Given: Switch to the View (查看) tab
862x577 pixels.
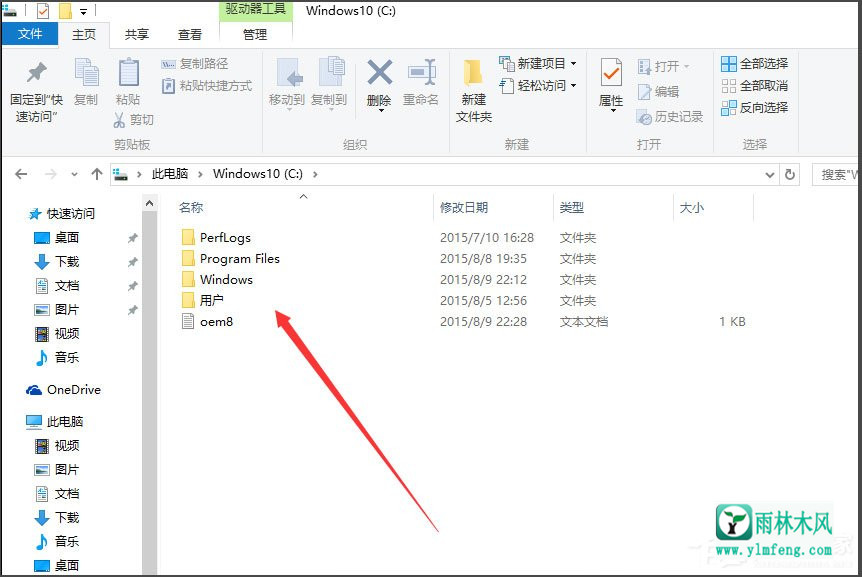Looking at the screenshot, I should click(190, 35).
